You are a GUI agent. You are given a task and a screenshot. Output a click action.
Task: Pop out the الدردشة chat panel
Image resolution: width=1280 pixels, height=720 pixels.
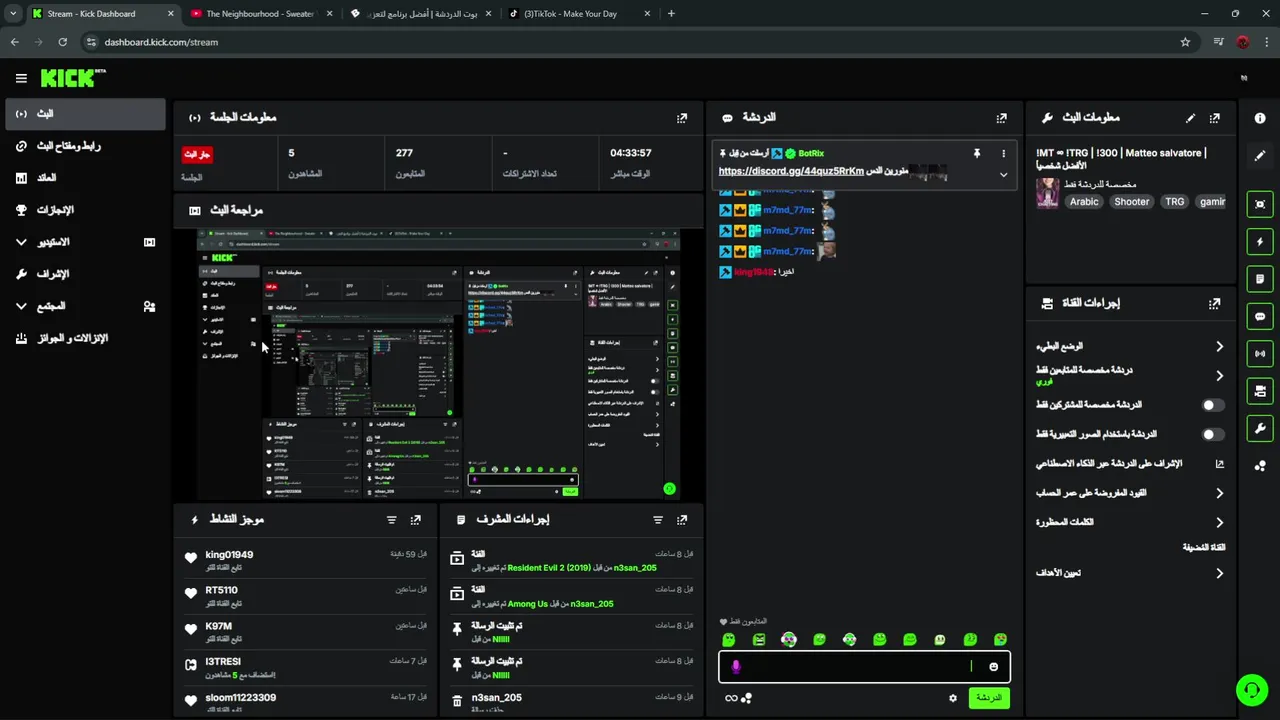coord(1001,117)
